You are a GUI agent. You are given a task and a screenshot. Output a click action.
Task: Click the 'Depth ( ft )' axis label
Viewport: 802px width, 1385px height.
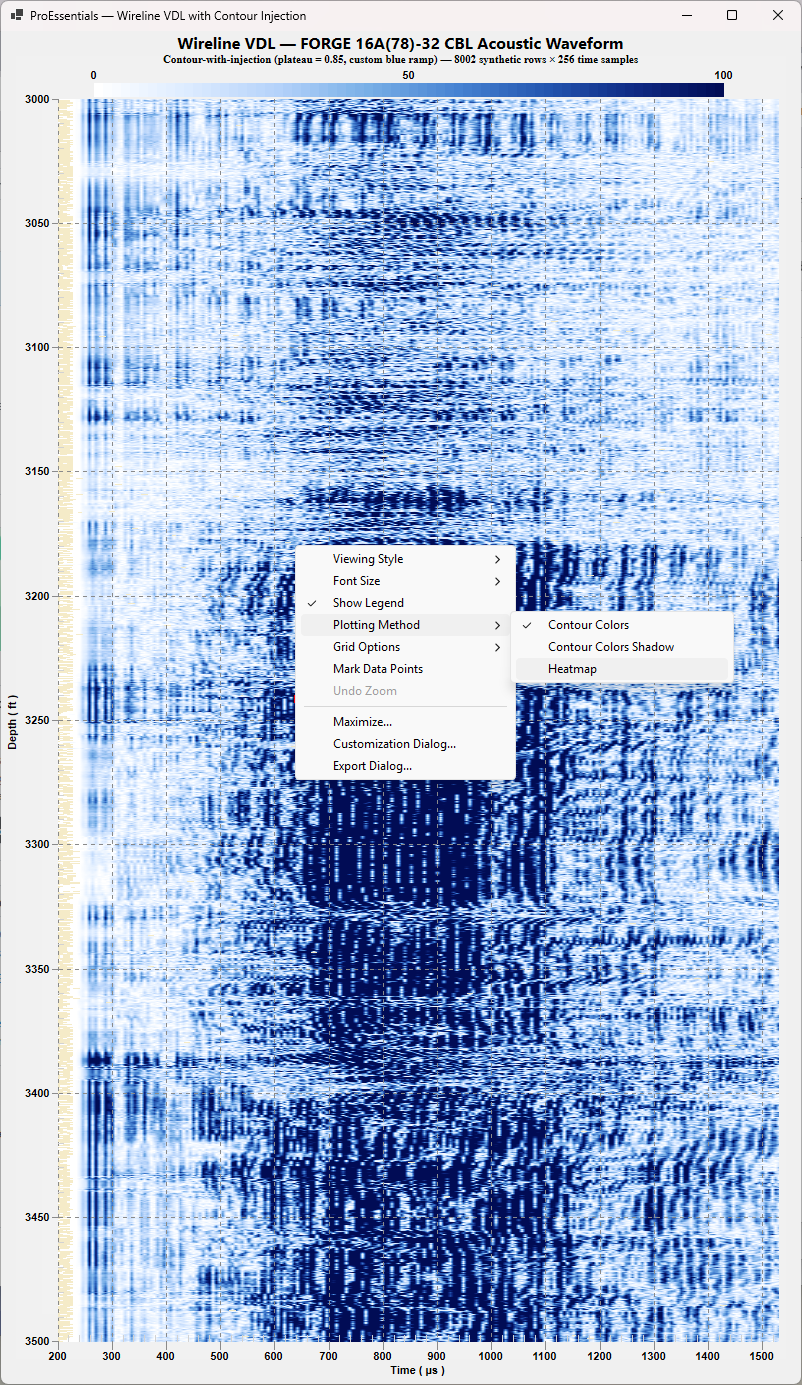(x=13, y=720)
